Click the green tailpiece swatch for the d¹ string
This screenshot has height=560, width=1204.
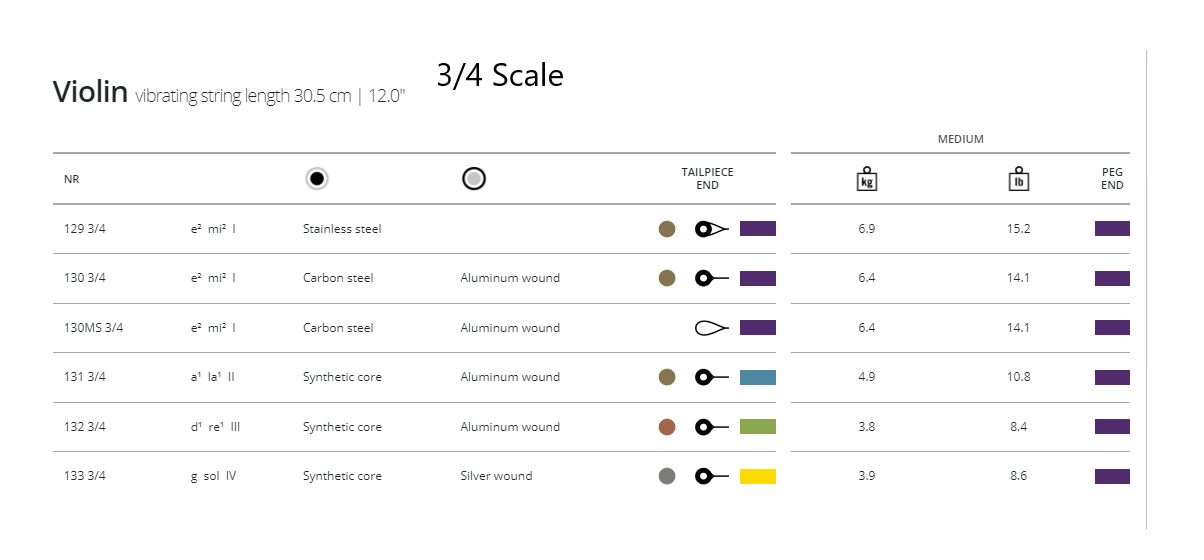(x=757, y=427)
